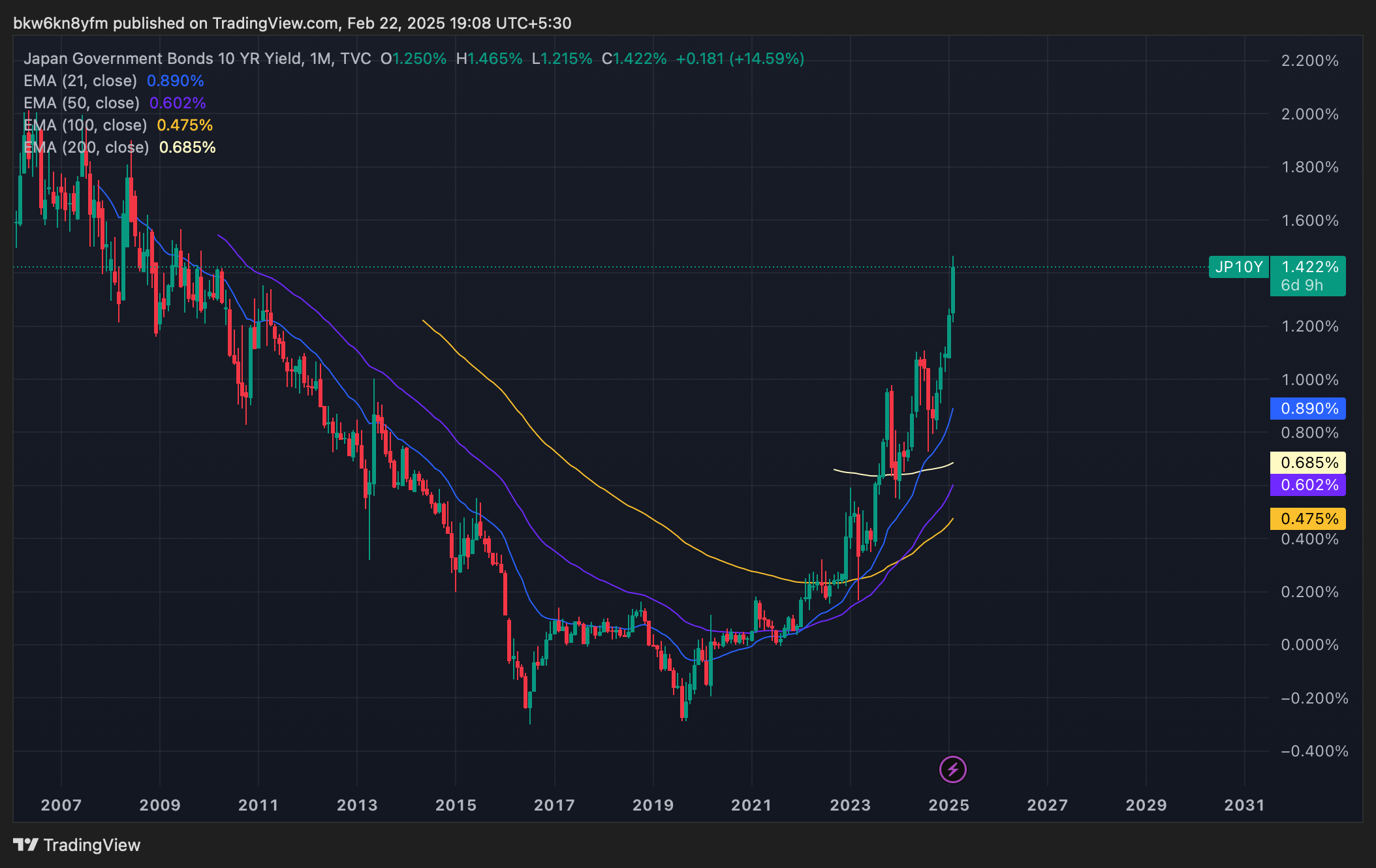This screenshot has width=1376, height=868.
Task: Select the EMA (200, close) indicator legend
Action: 86,147
